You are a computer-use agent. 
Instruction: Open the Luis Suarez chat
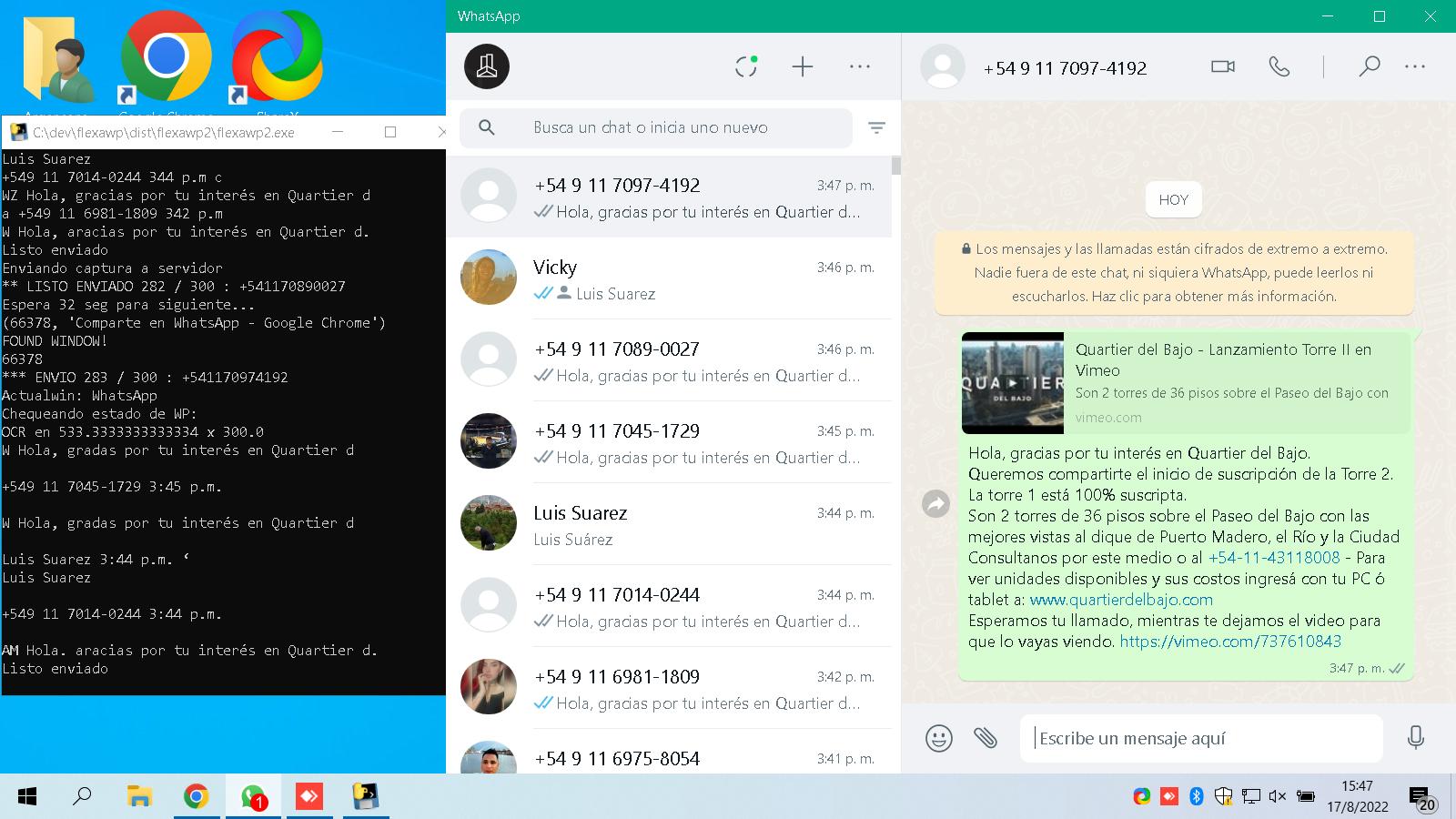coord(669,524)
